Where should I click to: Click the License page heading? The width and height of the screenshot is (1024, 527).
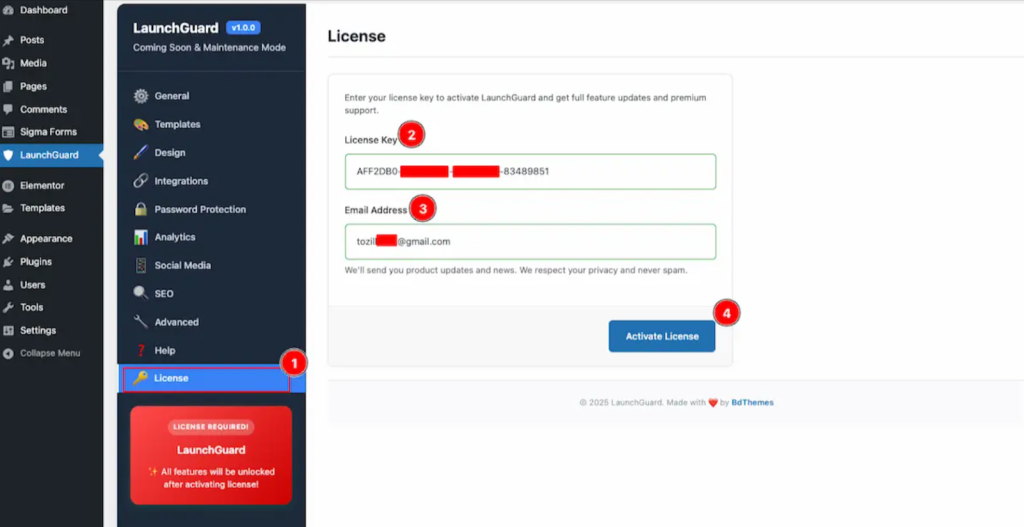[357, 37]
